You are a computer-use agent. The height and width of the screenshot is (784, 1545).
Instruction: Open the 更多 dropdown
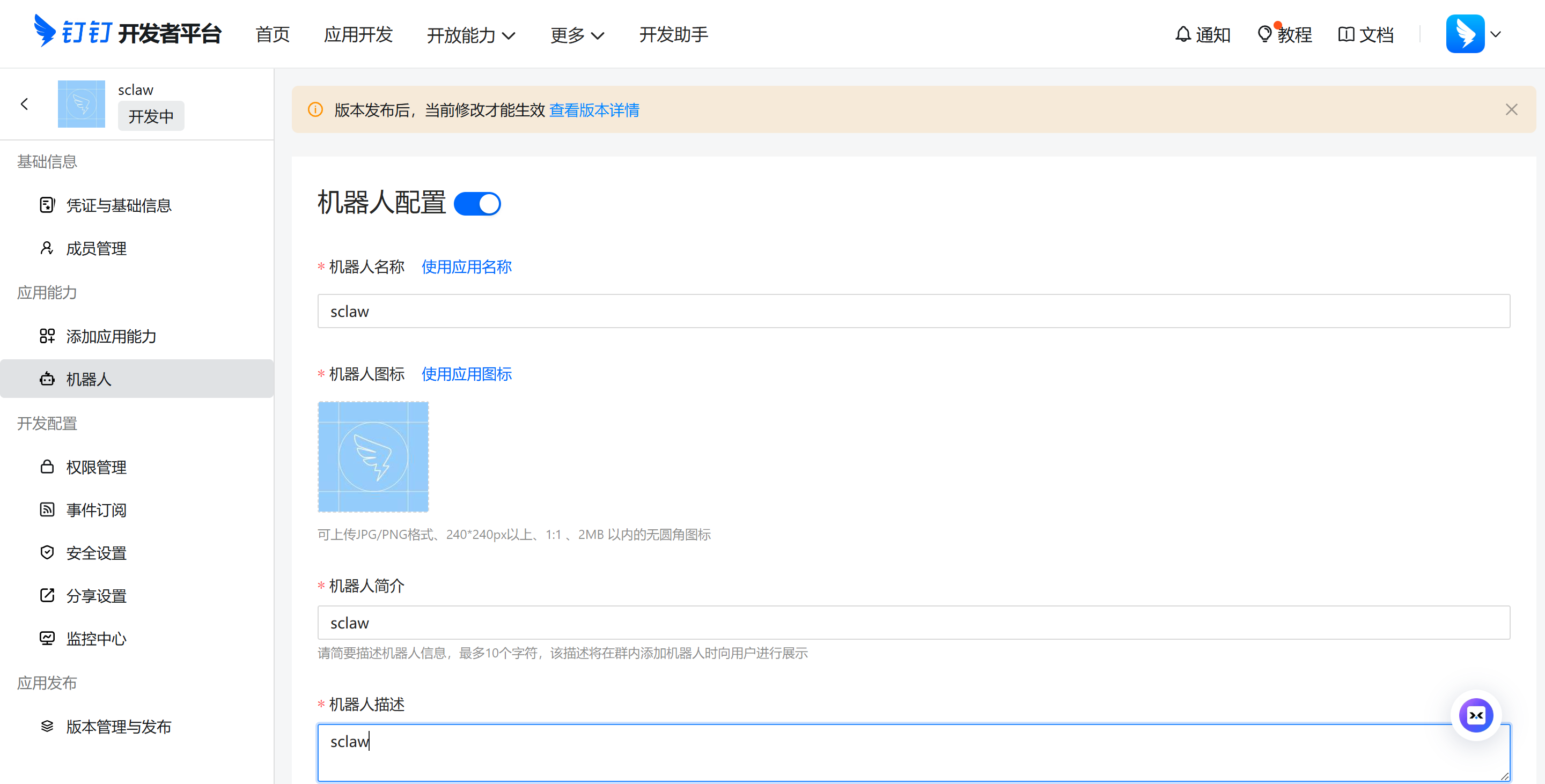point(576,35)
